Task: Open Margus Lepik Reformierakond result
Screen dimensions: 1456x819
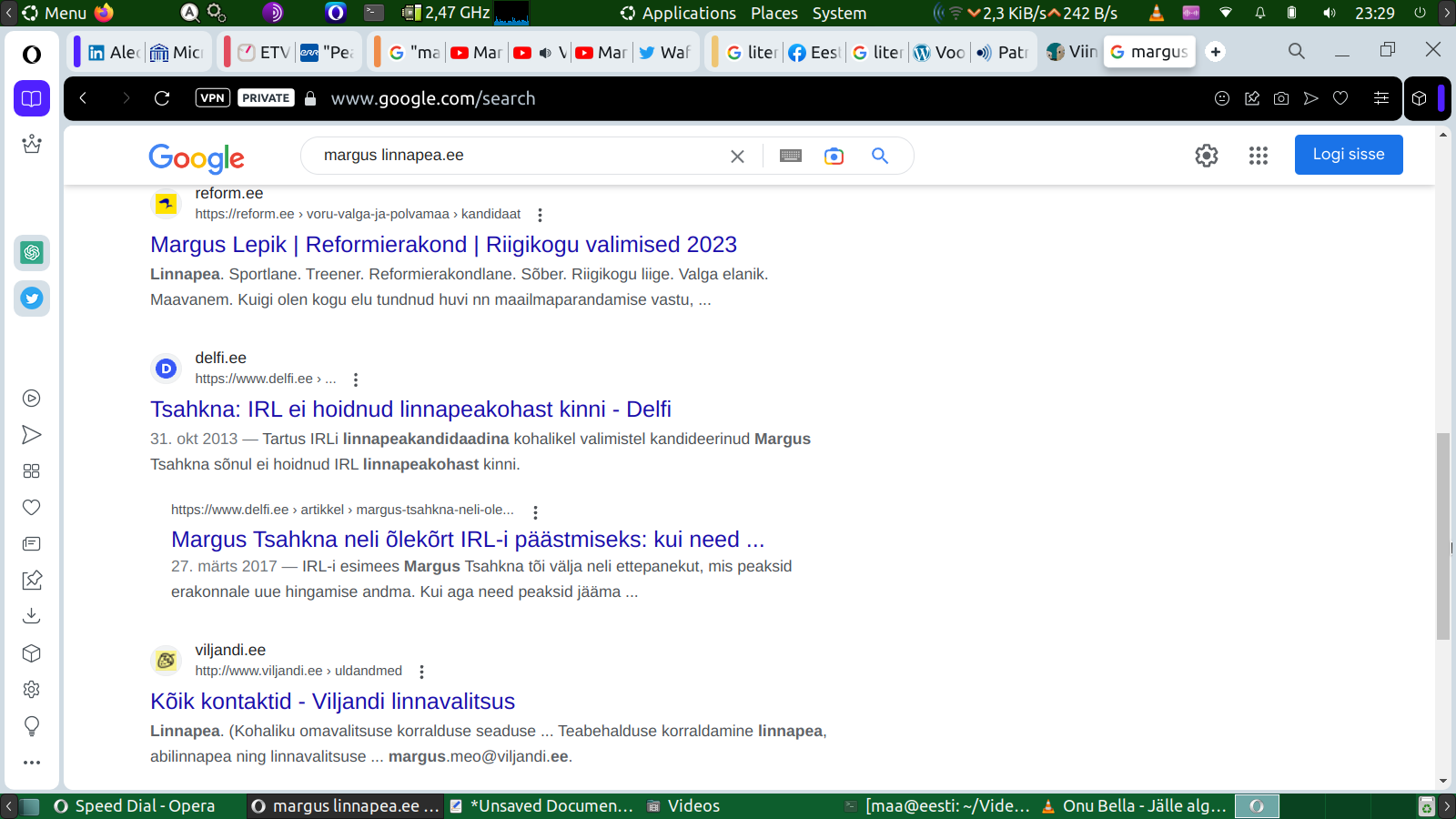Action: point(443,245)
